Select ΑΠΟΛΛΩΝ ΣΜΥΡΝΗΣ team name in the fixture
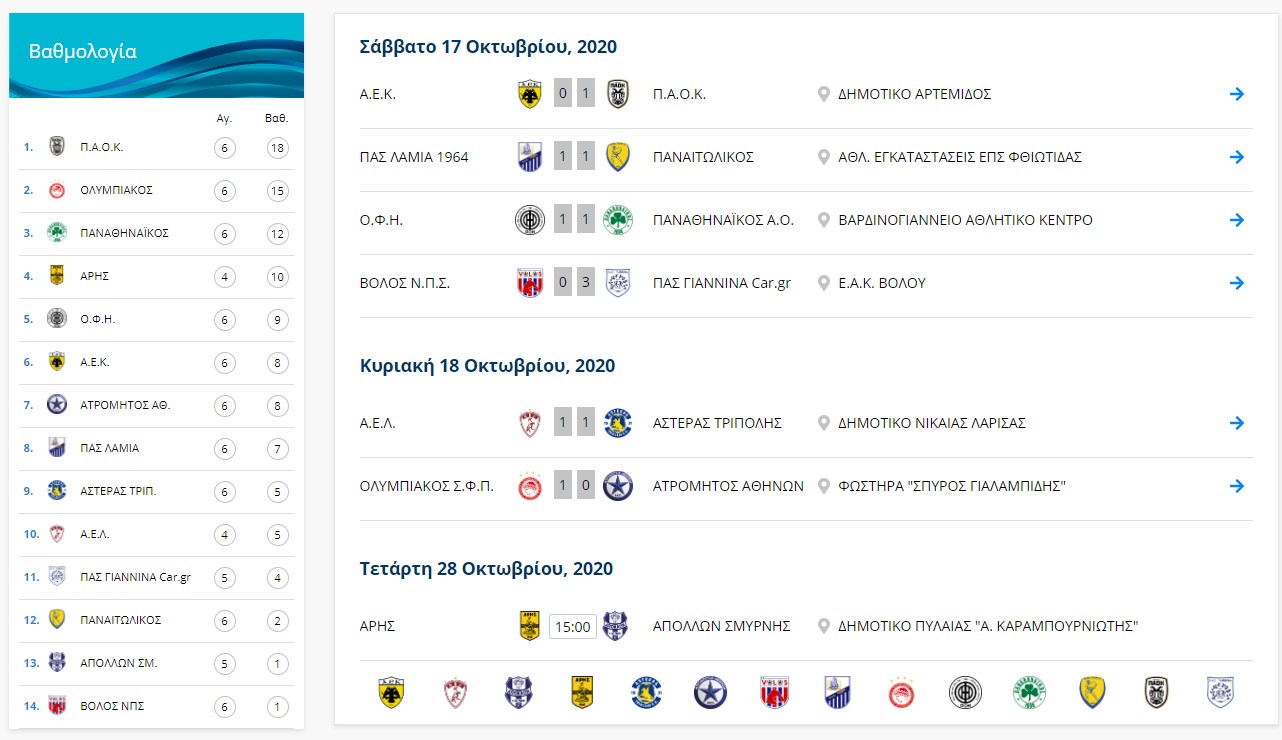 (x=721, y=627)
